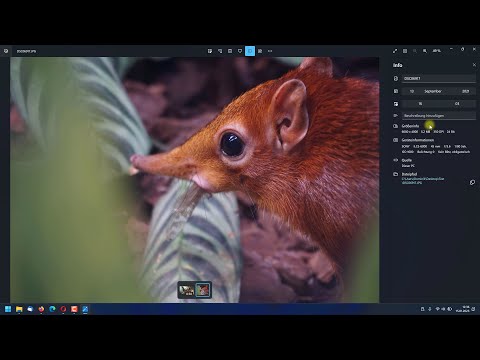480x360 pixels.
Task: Close the Info panel
Action: [474, 65]
